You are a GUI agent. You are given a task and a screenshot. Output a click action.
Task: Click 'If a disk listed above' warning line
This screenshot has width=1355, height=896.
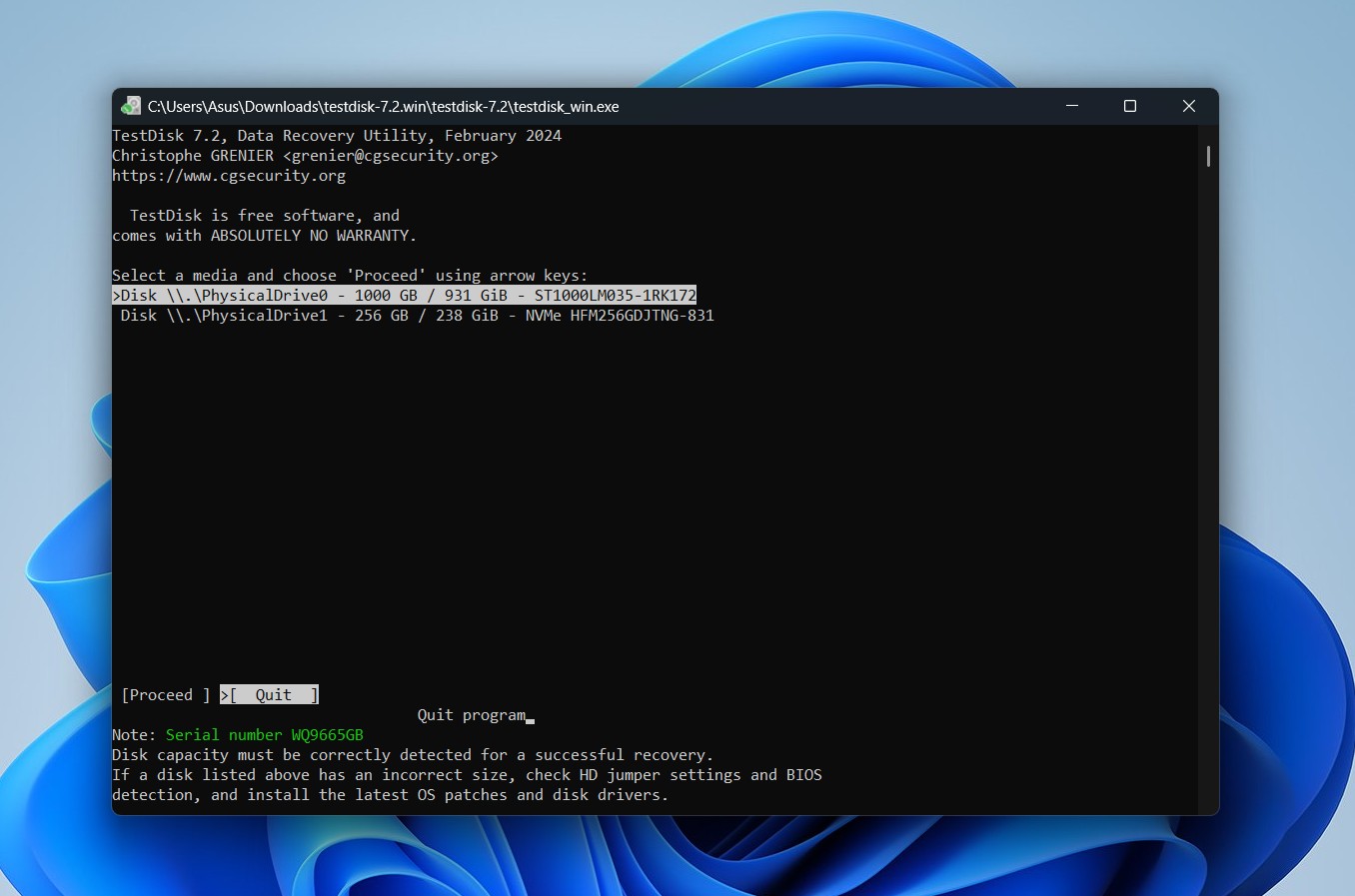467,775
